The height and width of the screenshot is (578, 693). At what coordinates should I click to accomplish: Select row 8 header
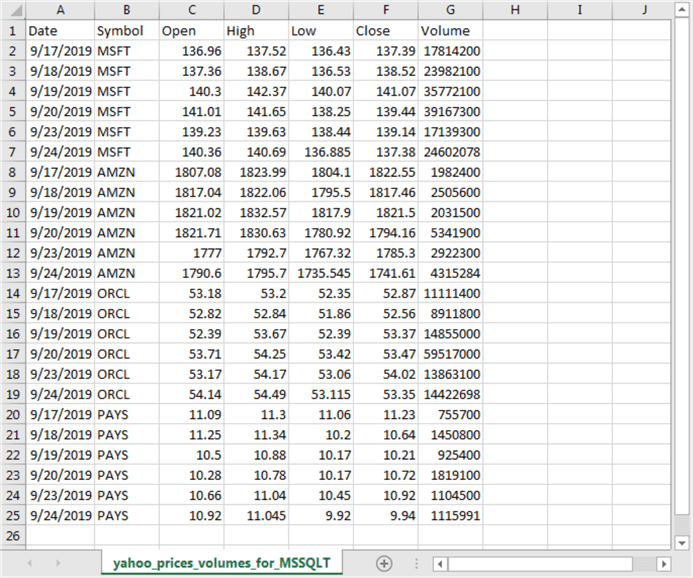[13, 172]
